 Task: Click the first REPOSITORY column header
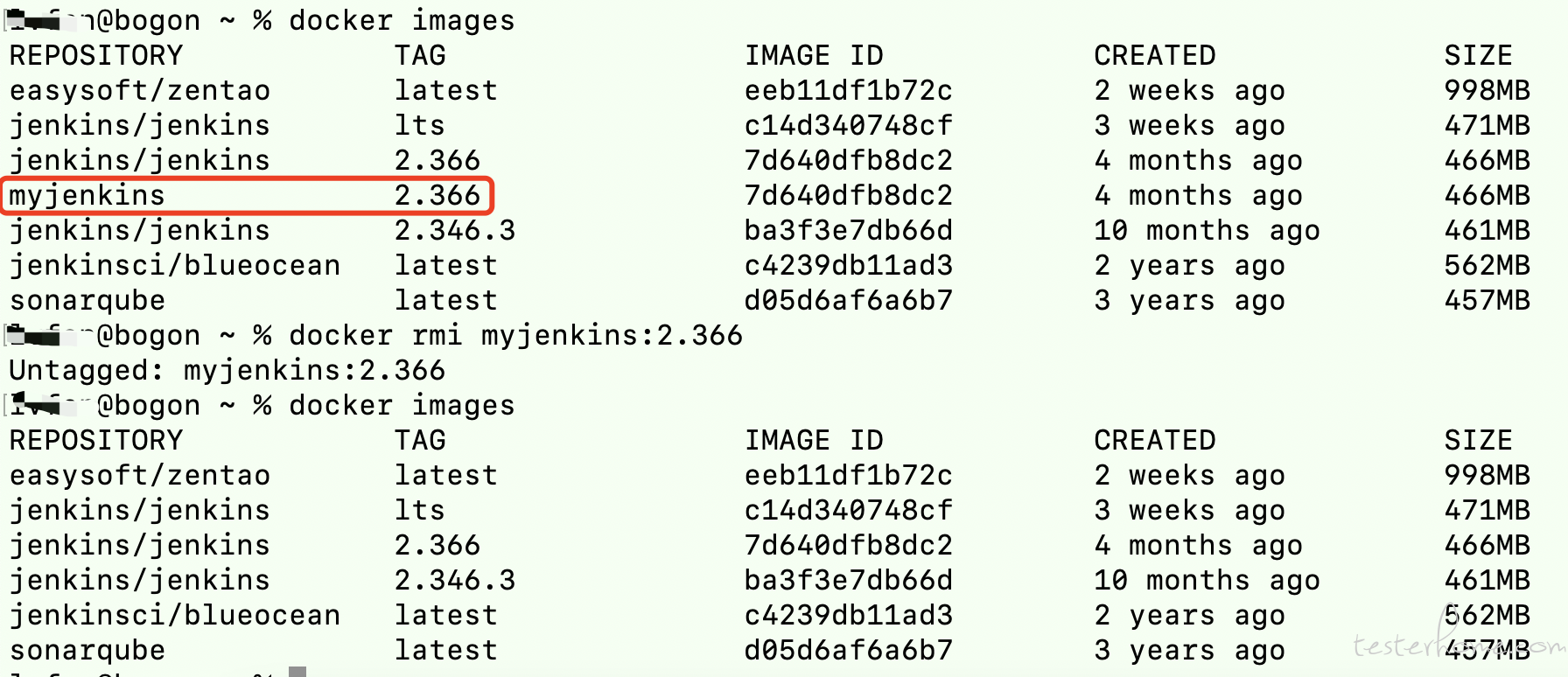pos(96,56)
